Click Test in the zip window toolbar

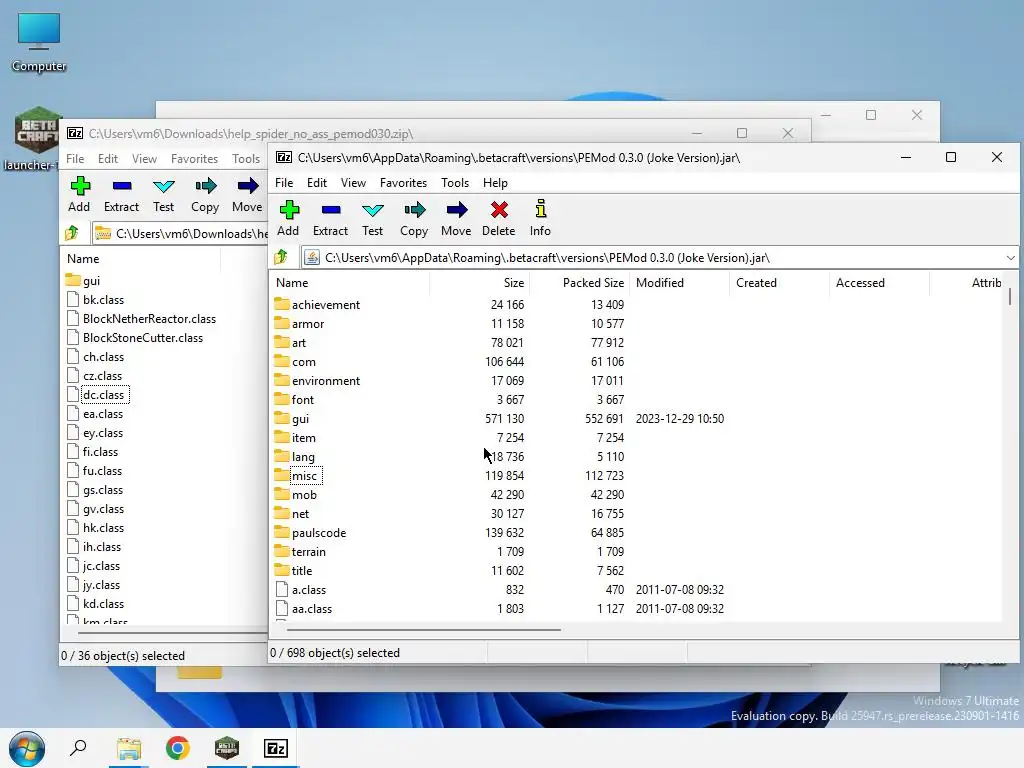(x=163, y=194)
